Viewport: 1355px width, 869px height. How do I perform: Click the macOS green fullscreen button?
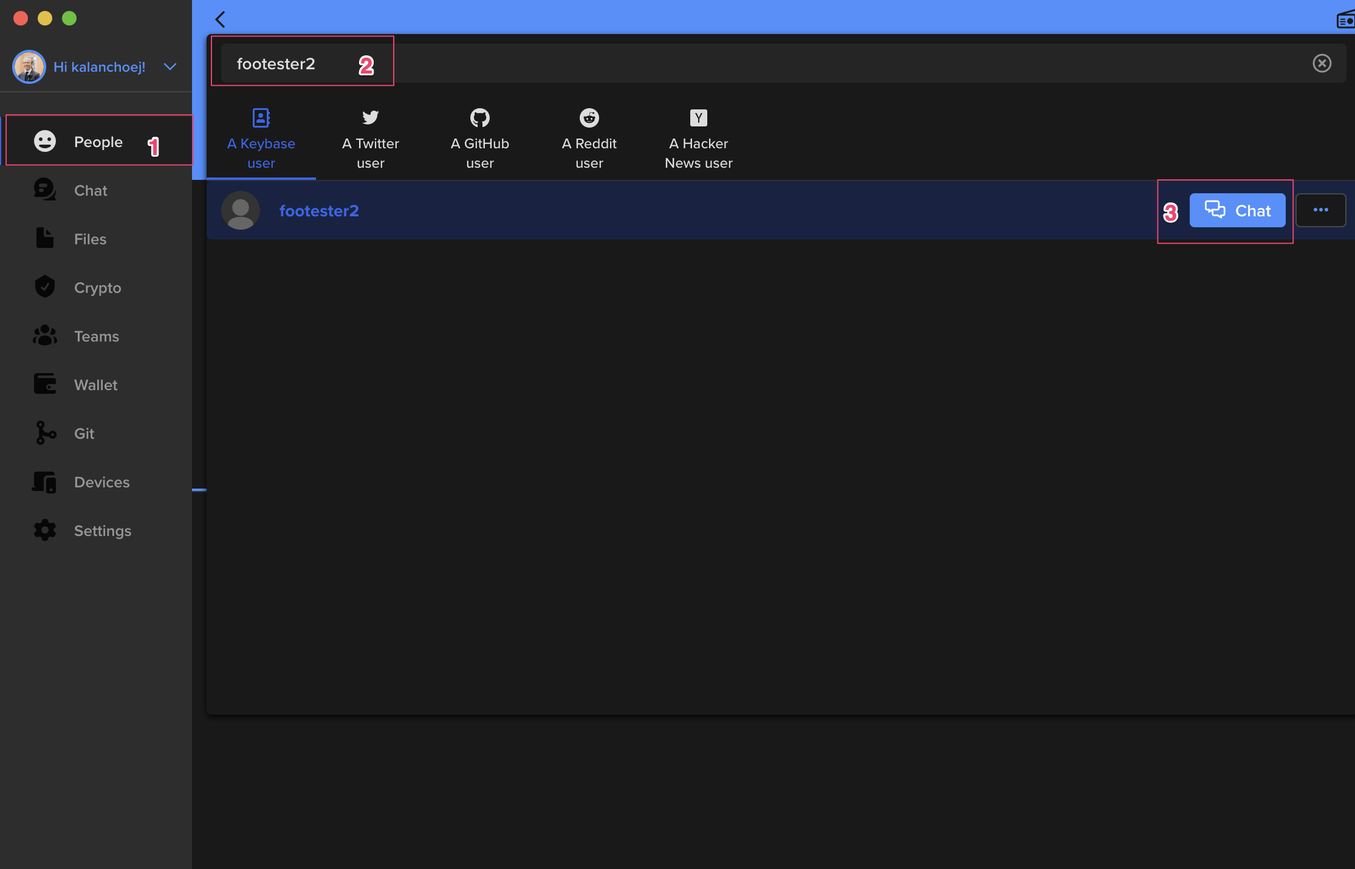click(x=69, y=18)
